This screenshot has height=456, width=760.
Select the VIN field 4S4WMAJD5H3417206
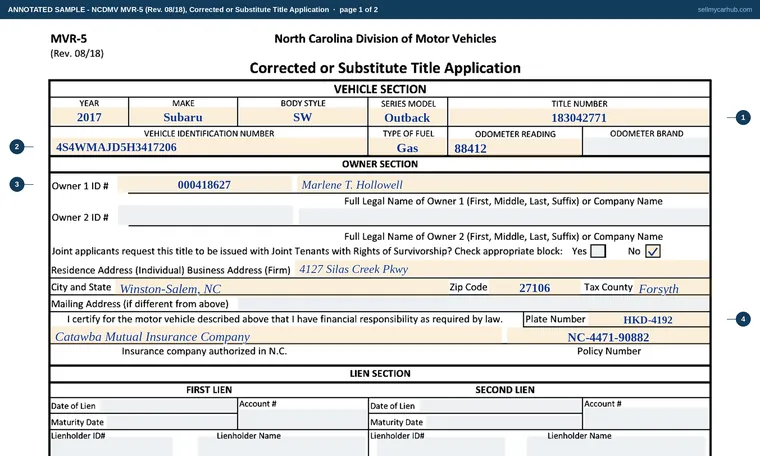click(x=208, y=147)
